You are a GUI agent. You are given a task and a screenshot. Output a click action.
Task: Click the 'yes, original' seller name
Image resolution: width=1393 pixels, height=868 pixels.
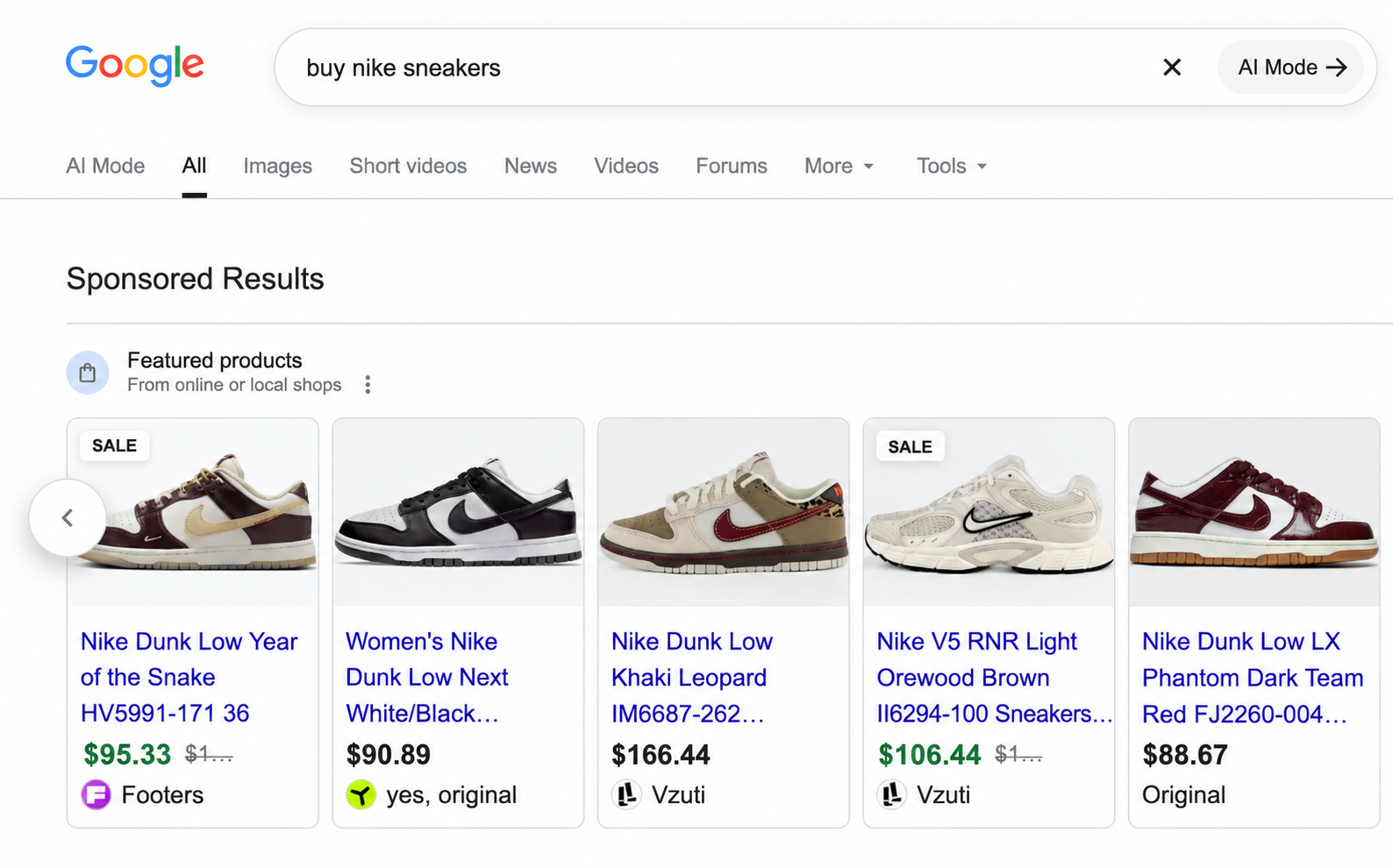452,795
